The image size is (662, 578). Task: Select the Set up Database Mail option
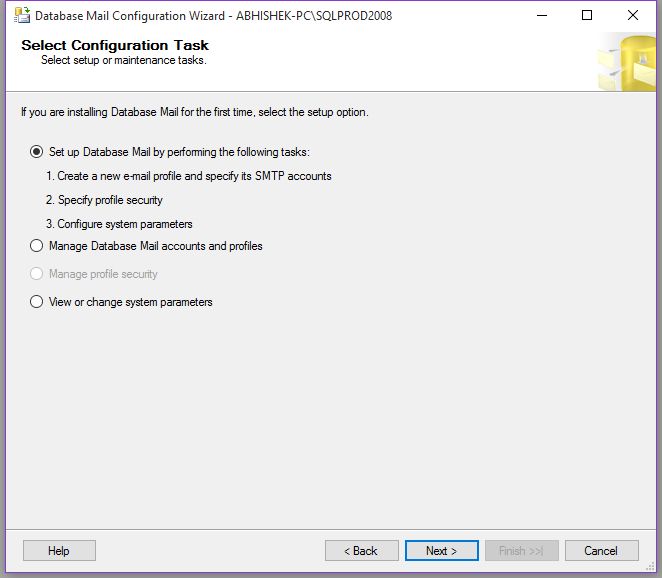(x=37, y=152)
